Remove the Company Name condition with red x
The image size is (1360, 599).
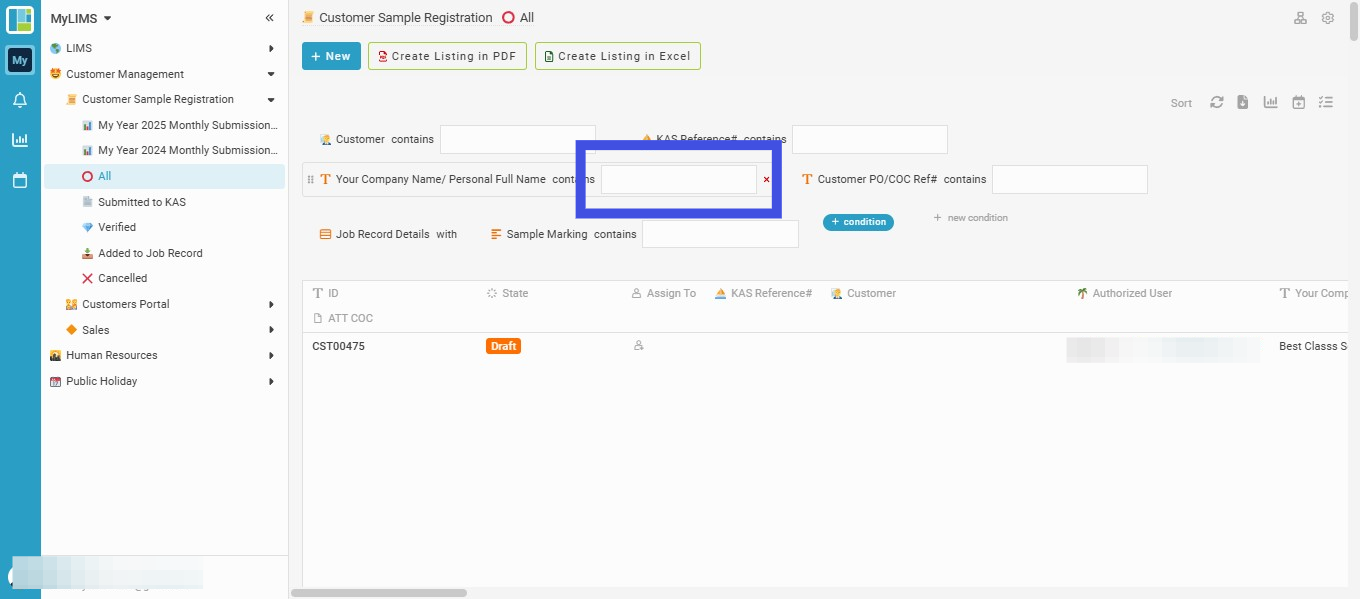pos(767,180)
